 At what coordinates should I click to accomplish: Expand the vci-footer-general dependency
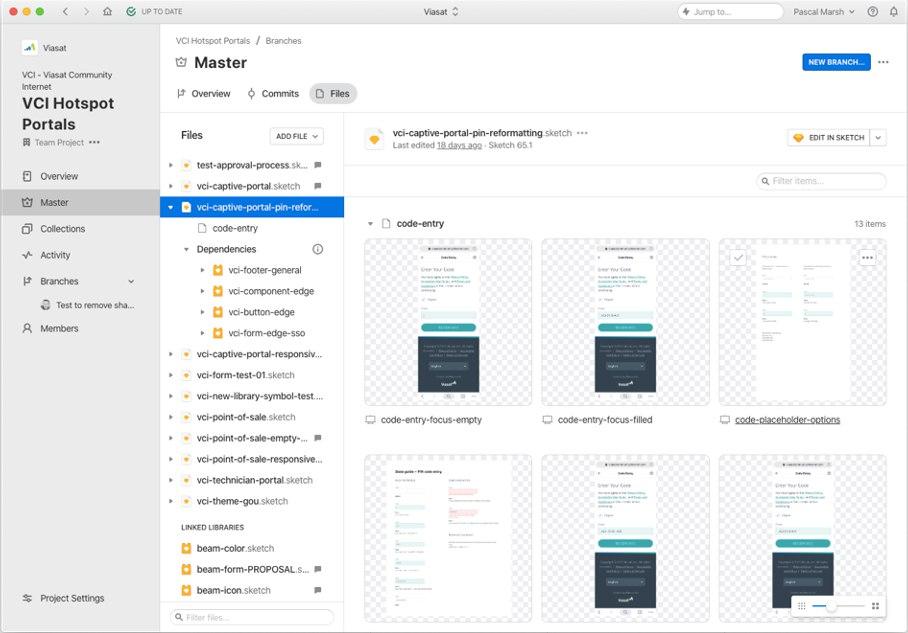(203, 270)
